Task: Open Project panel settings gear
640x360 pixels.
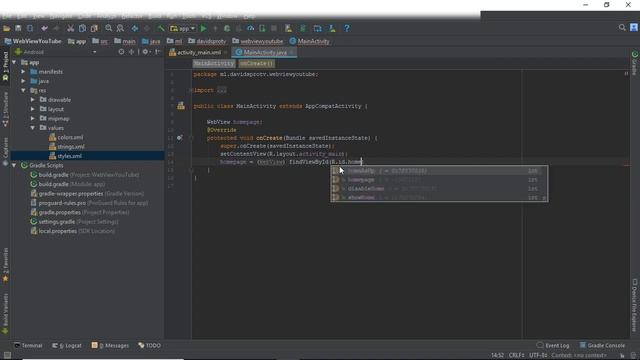Action: 145,52
